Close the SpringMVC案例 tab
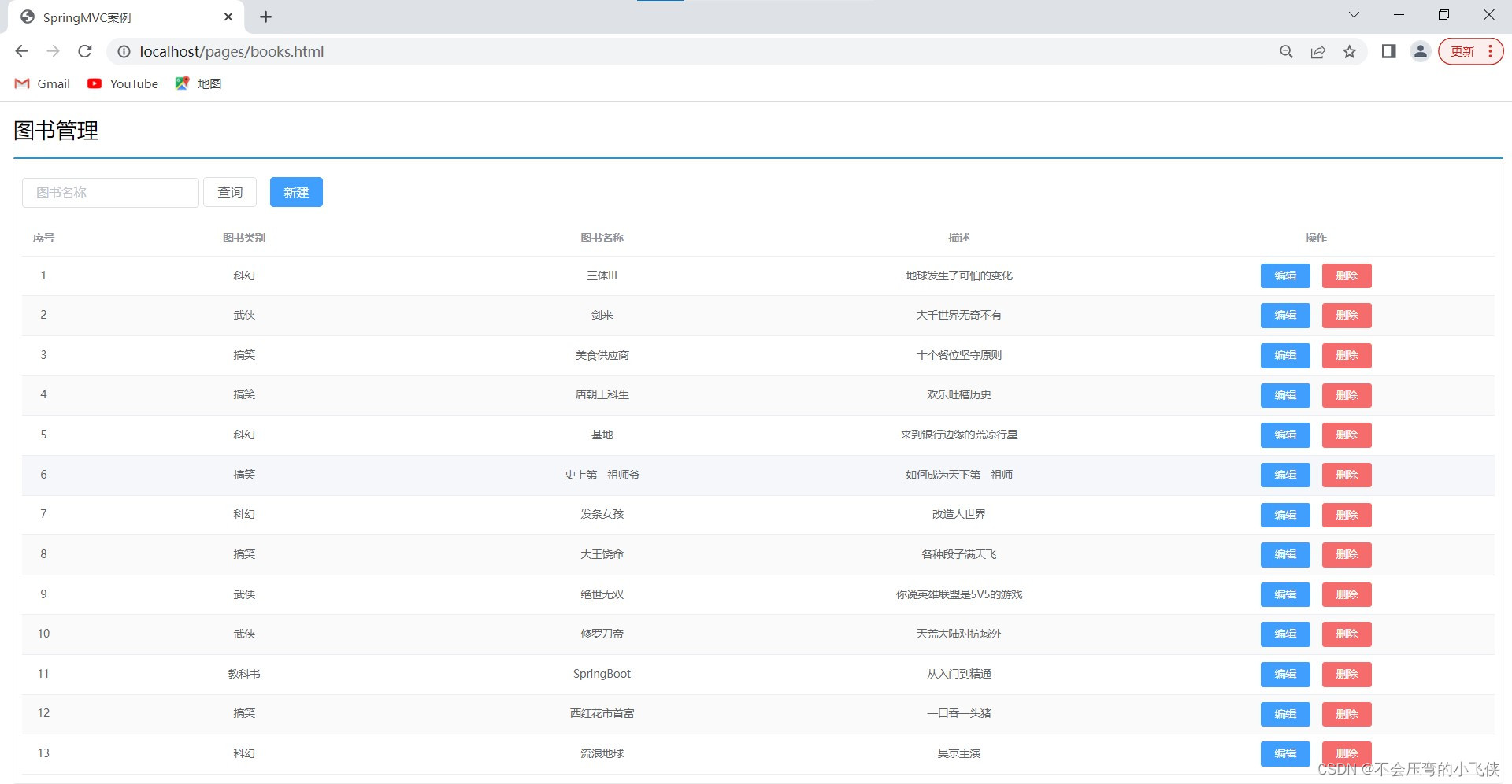 point(228,17)
